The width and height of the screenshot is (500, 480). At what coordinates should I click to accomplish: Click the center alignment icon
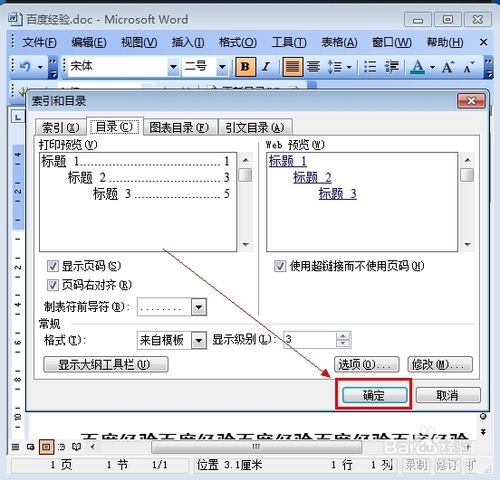pyautogui.click(x=313, y=67)
